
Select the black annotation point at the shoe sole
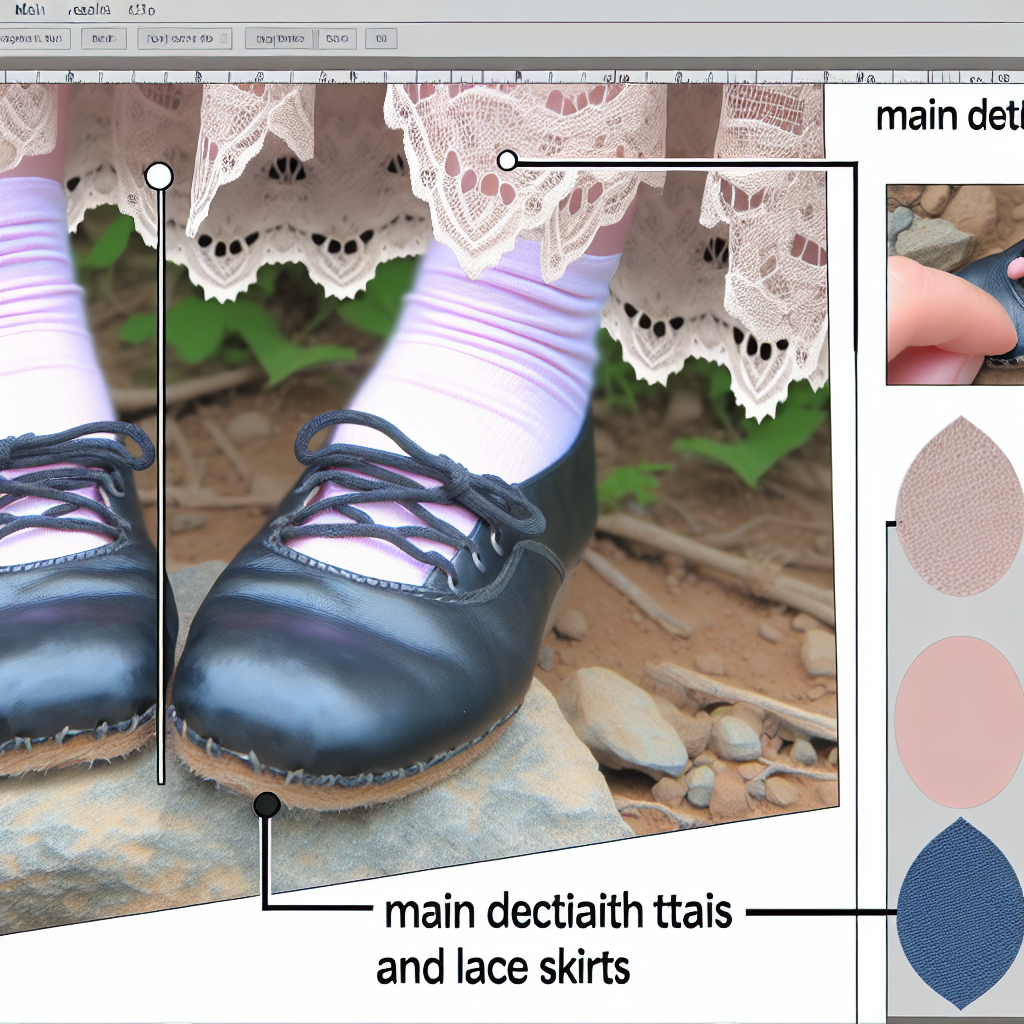pyautogui.click(x=266, y=804)
